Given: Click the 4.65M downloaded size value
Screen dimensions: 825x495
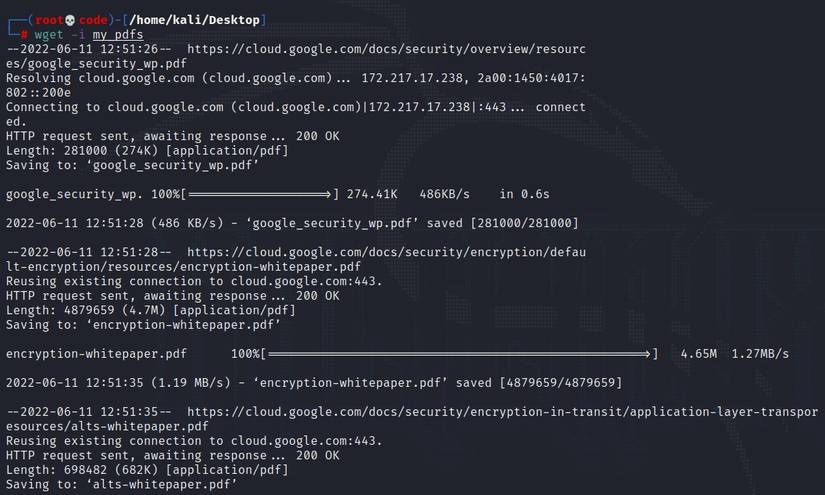Looking at the screenshot, I should point(697,354).
